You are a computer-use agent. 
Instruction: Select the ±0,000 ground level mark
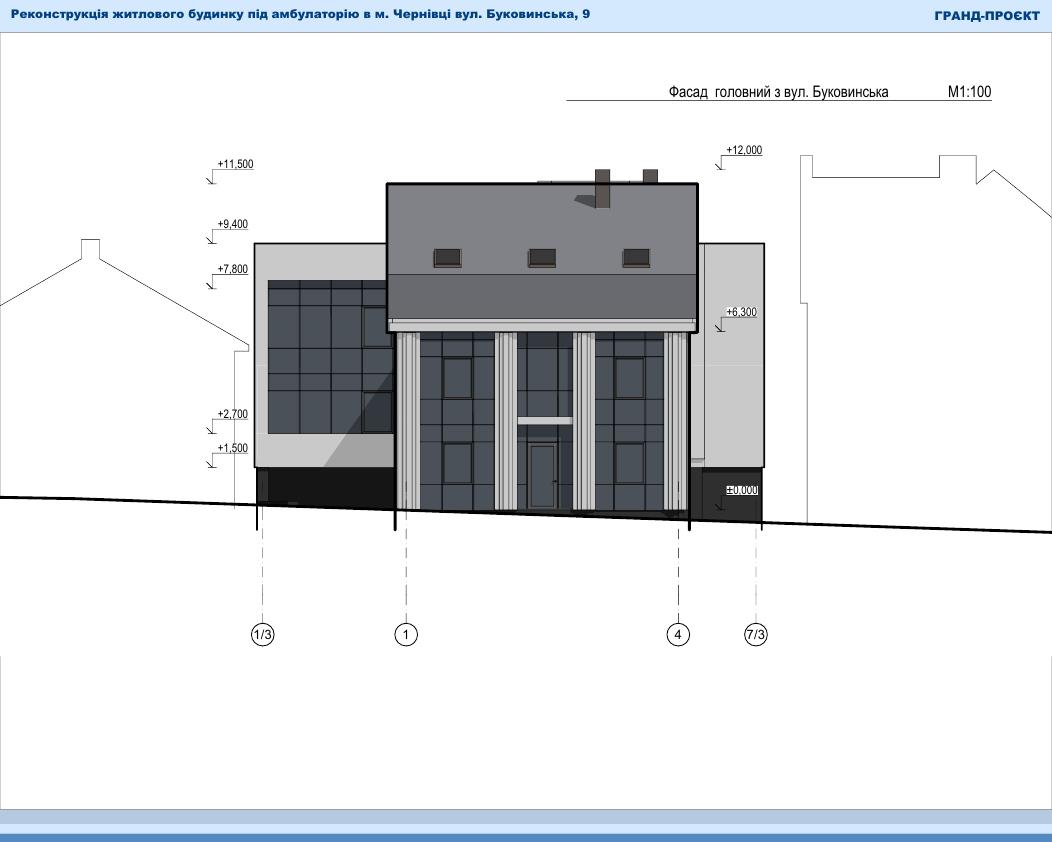click(741, 491)
